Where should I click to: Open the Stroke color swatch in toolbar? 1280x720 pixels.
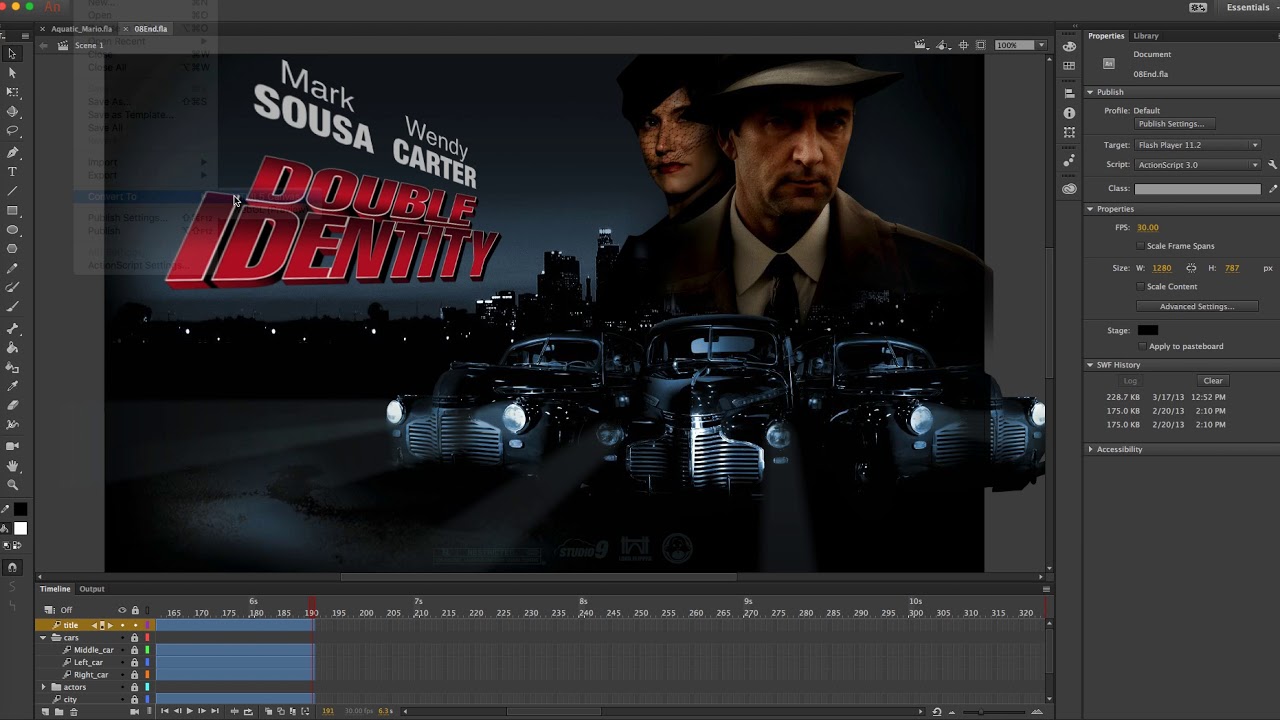pos(20,510)
